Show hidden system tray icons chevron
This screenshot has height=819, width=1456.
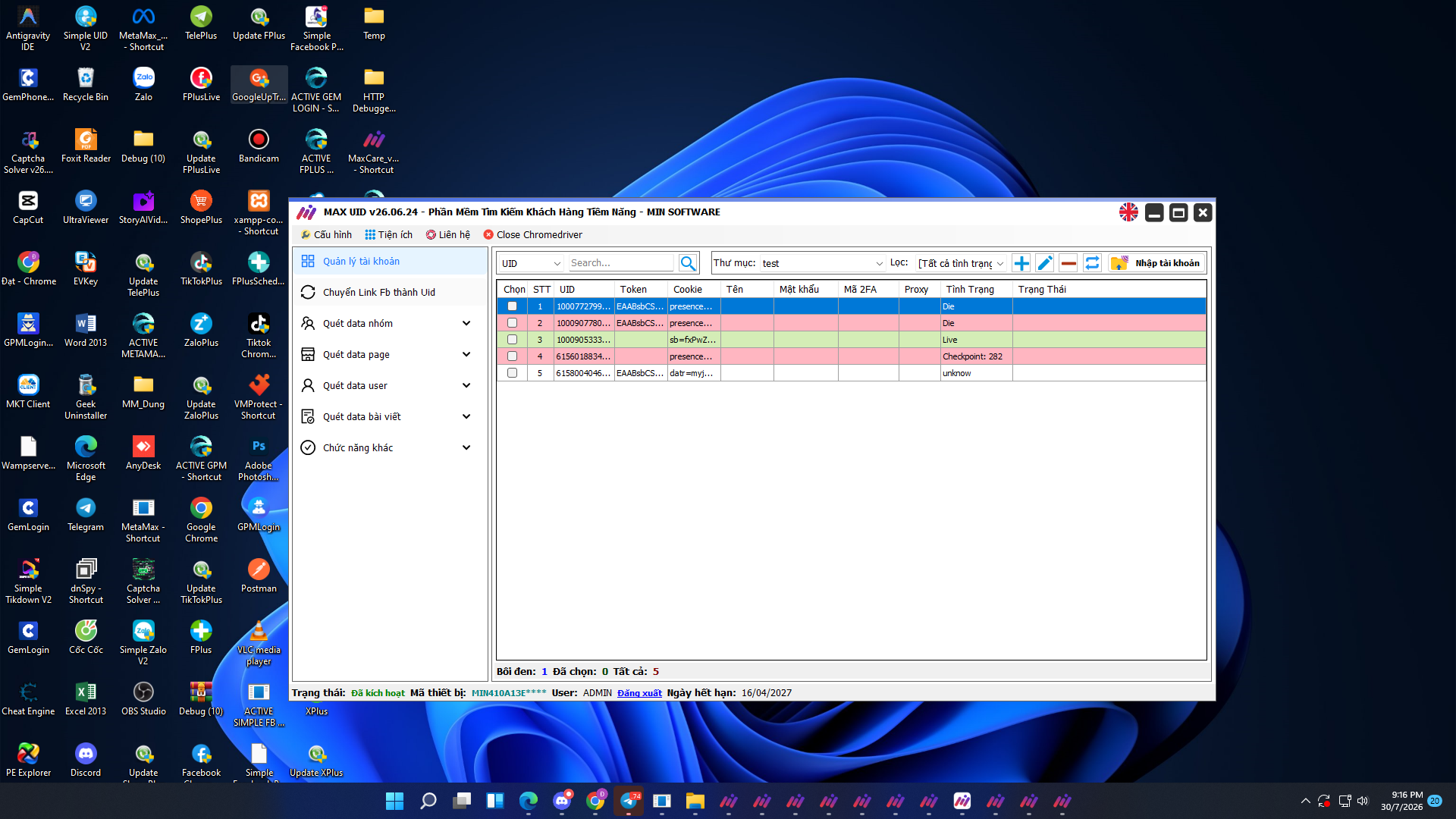(x=1305, y=801)
